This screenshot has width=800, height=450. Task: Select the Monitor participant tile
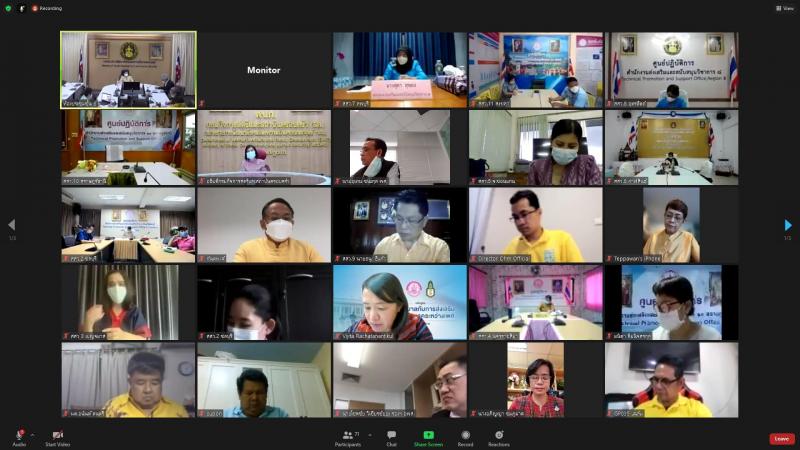[x=264, y=70]
